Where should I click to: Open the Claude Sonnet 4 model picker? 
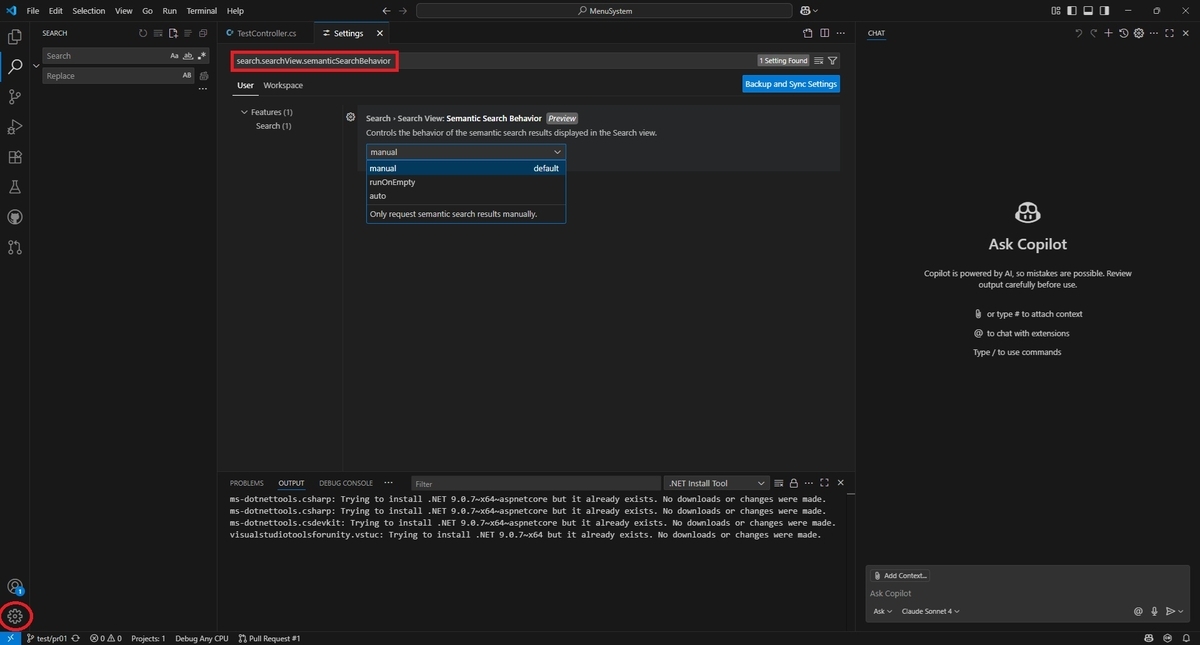pyautogui.click(x=930, y=611)
